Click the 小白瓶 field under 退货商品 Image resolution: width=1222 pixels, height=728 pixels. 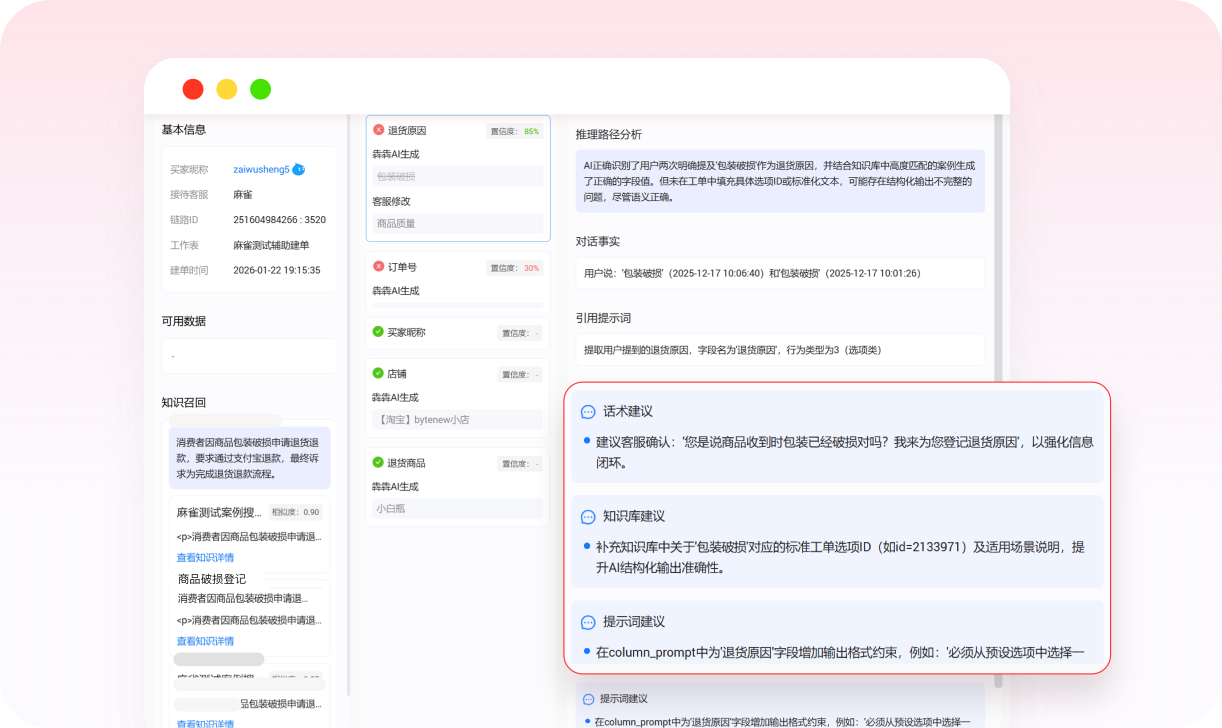click(457, 508)
